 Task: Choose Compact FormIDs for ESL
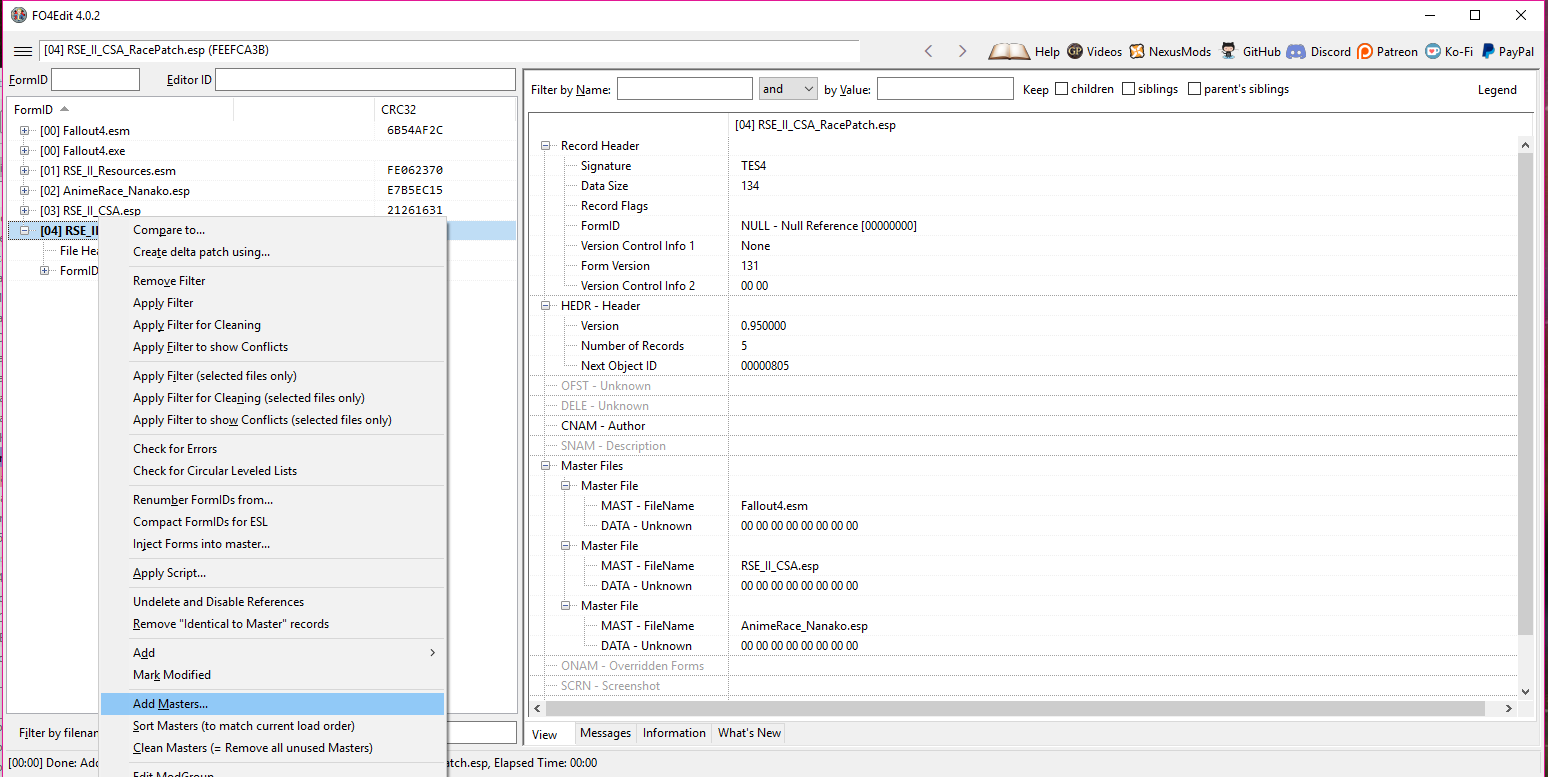[x=272, y=522]
